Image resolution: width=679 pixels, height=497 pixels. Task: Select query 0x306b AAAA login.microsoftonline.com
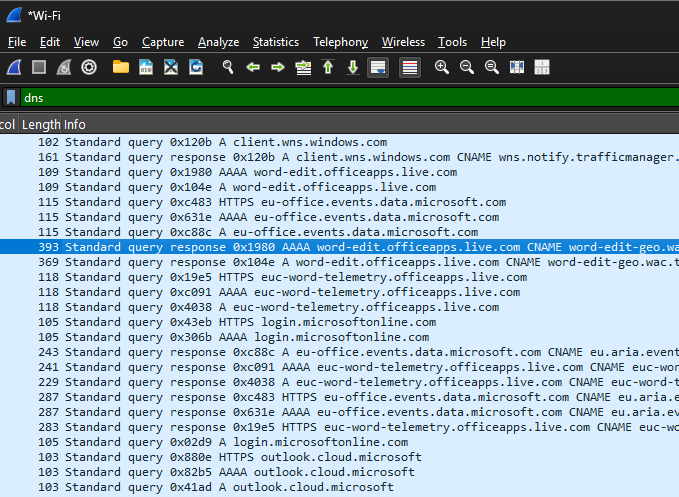tap(340, 337)
